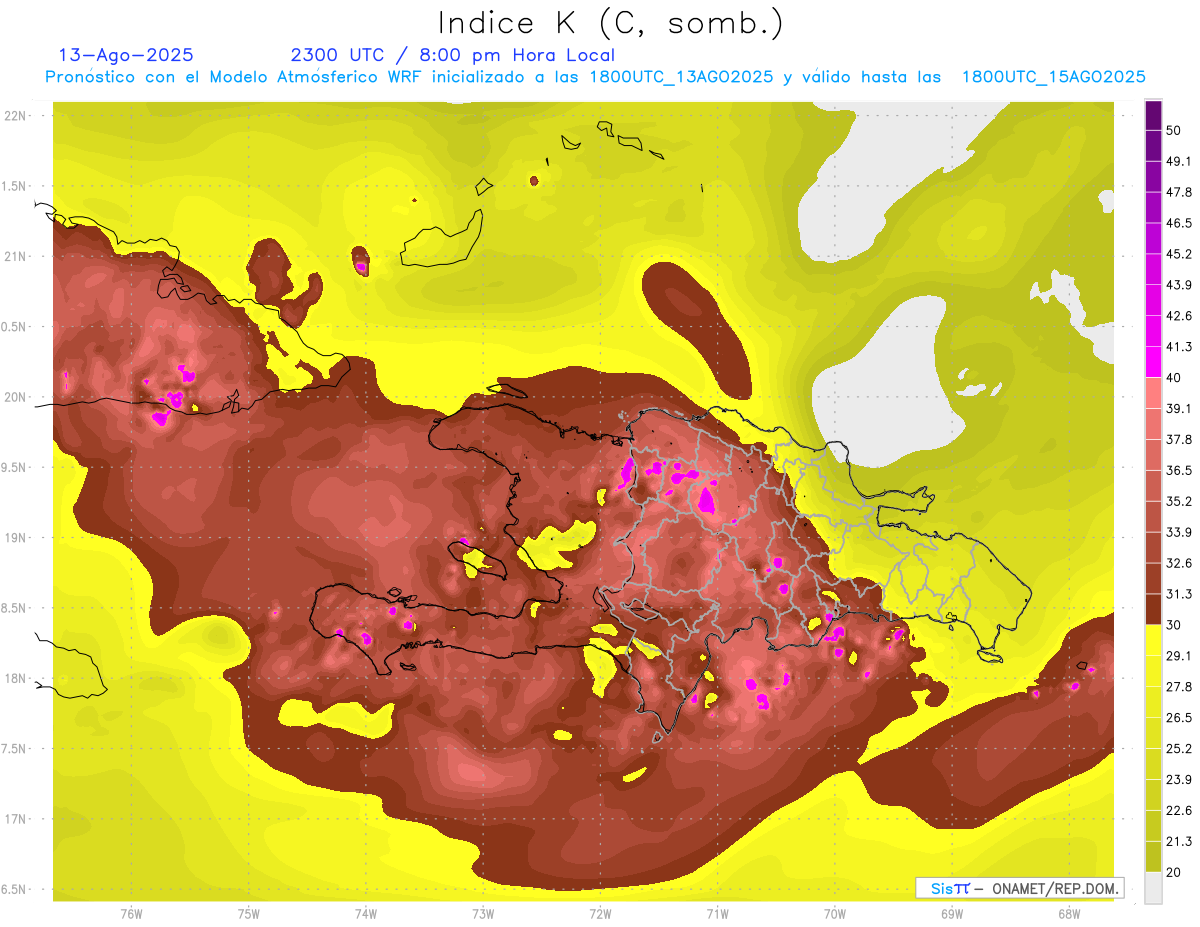Click the dark brown swatch between 30 and 31.3
Viewport: 1200px width, 927px height.
pos(1153,609)
